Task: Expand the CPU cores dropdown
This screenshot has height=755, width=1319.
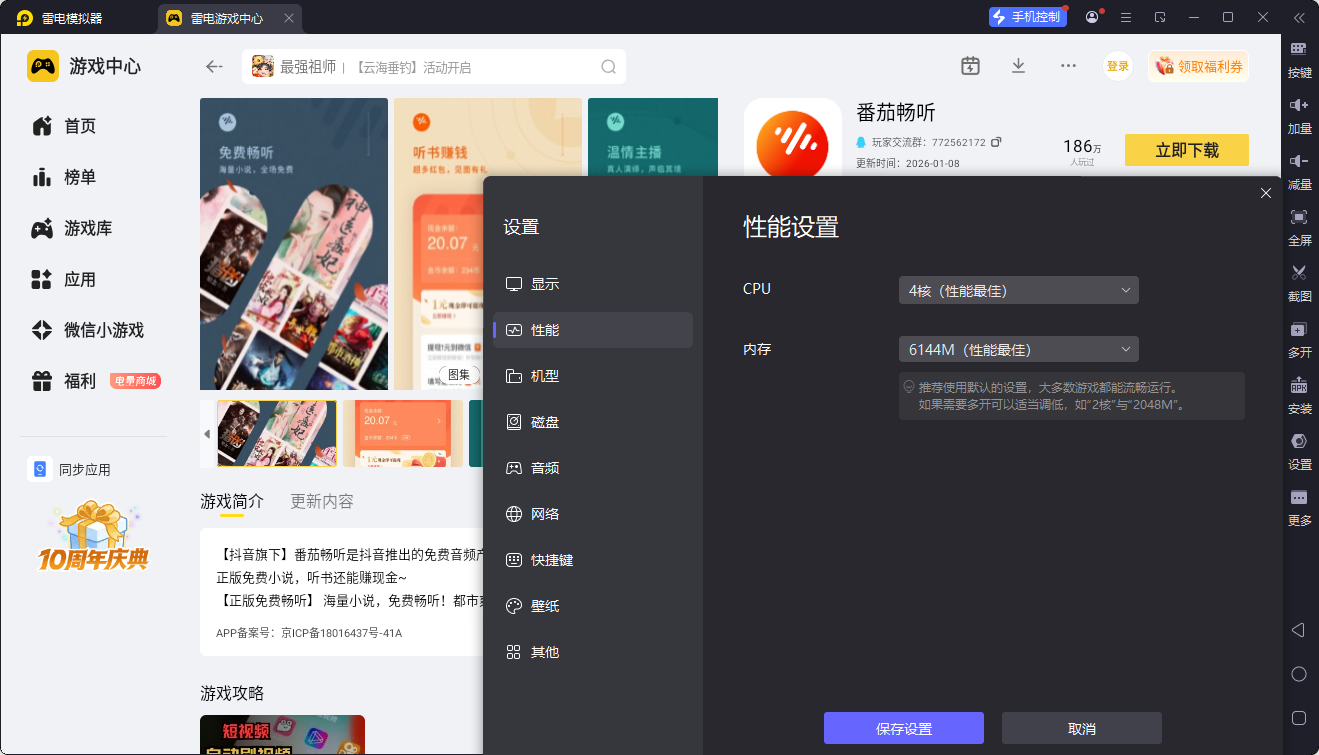Action: tap(1018, 290)
